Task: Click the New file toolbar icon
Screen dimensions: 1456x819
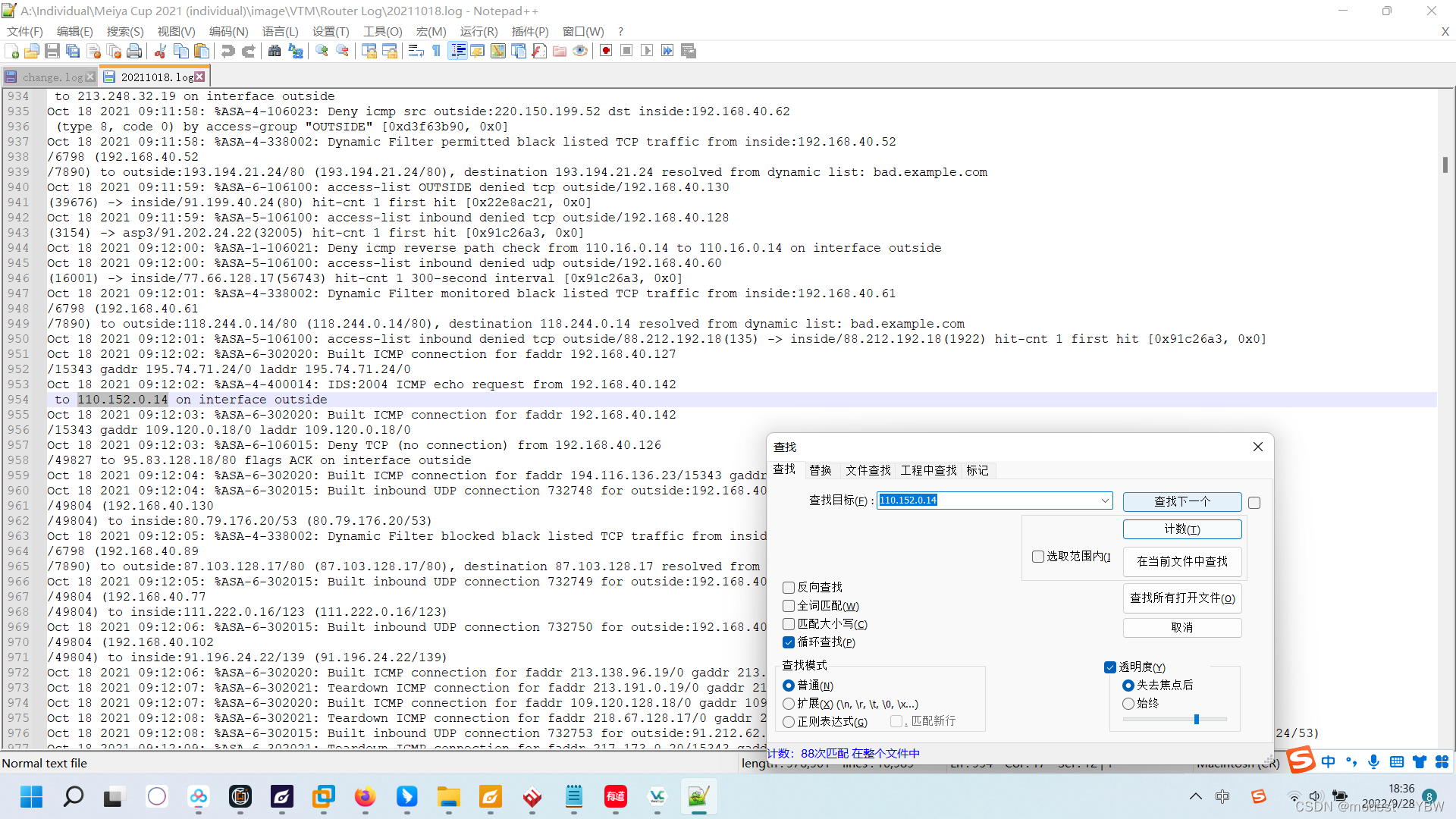Action: [x=12, y=51]
